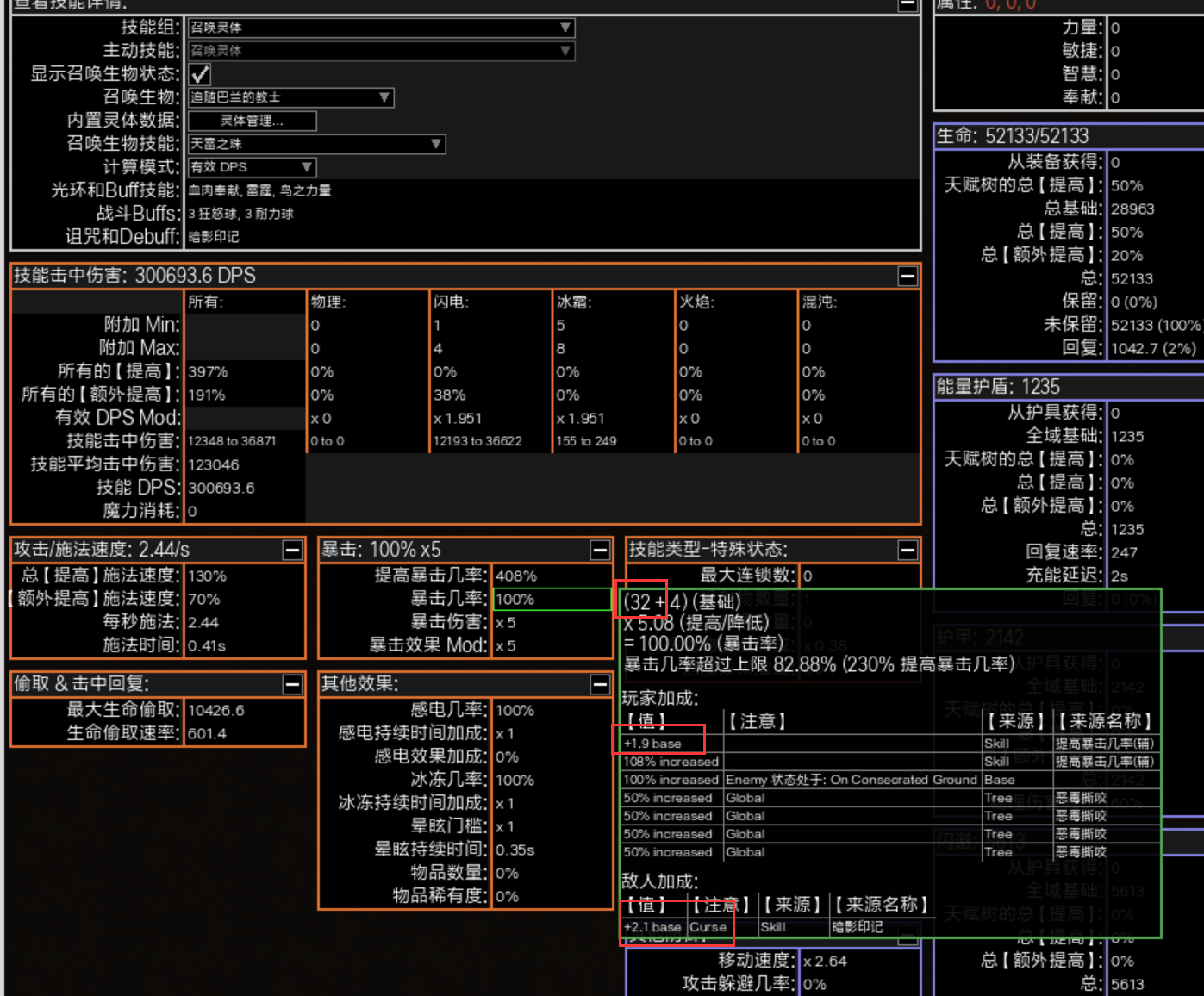Click the 主动技能 dropdown
Image resolution: width=1204 pixels, height=996 pixels.
click(381, 51)
